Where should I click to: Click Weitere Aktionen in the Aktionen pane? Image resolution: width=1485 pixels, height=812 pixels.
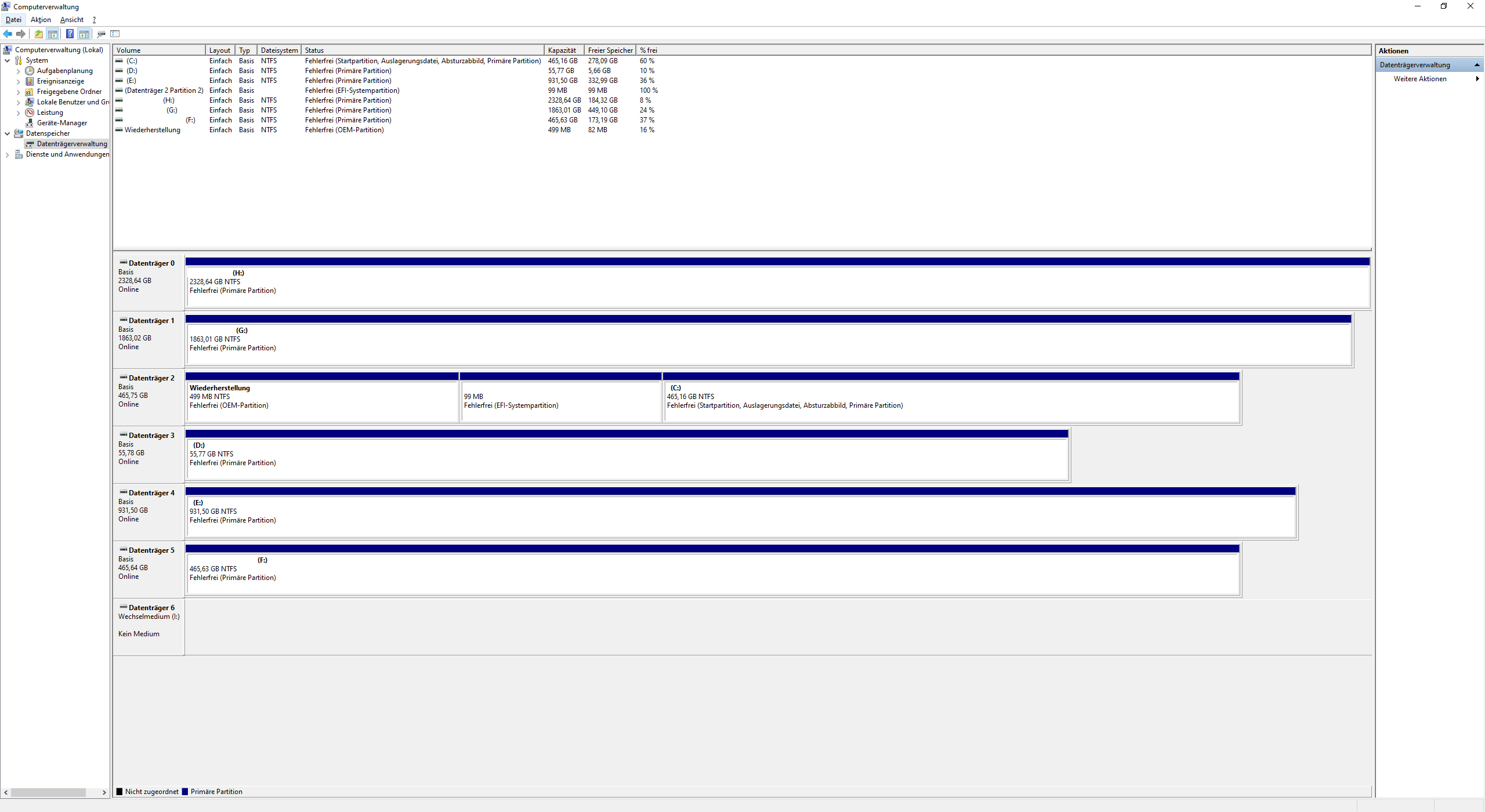point(1419,79)
